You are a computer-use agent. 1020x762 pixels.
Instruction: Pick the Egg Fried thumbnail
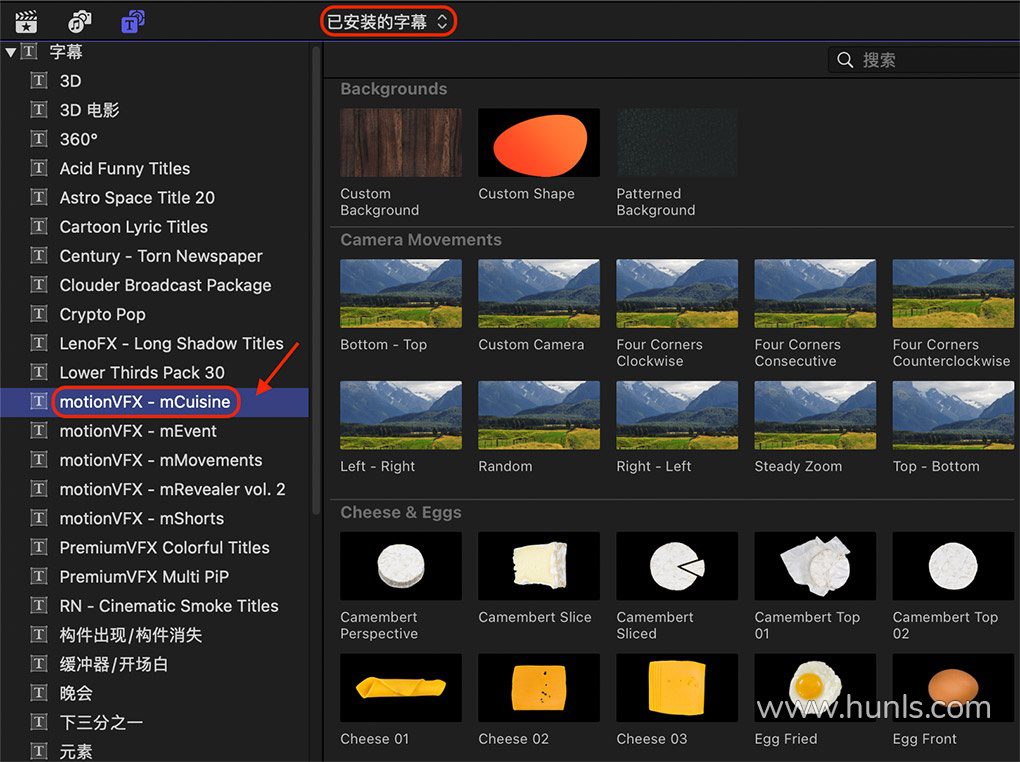[x=815, y=688]
